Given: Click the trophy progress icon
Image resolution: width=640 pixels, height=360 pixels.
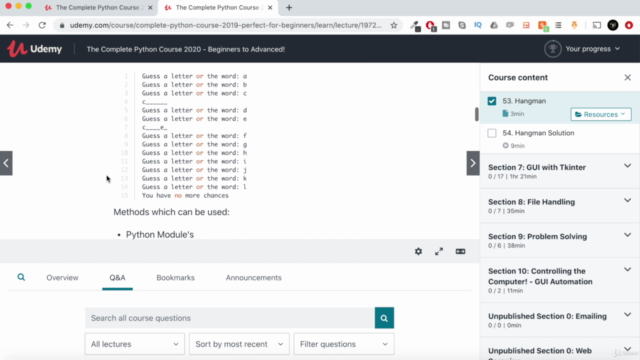Looking at the screenshot, I should point(553,49).
